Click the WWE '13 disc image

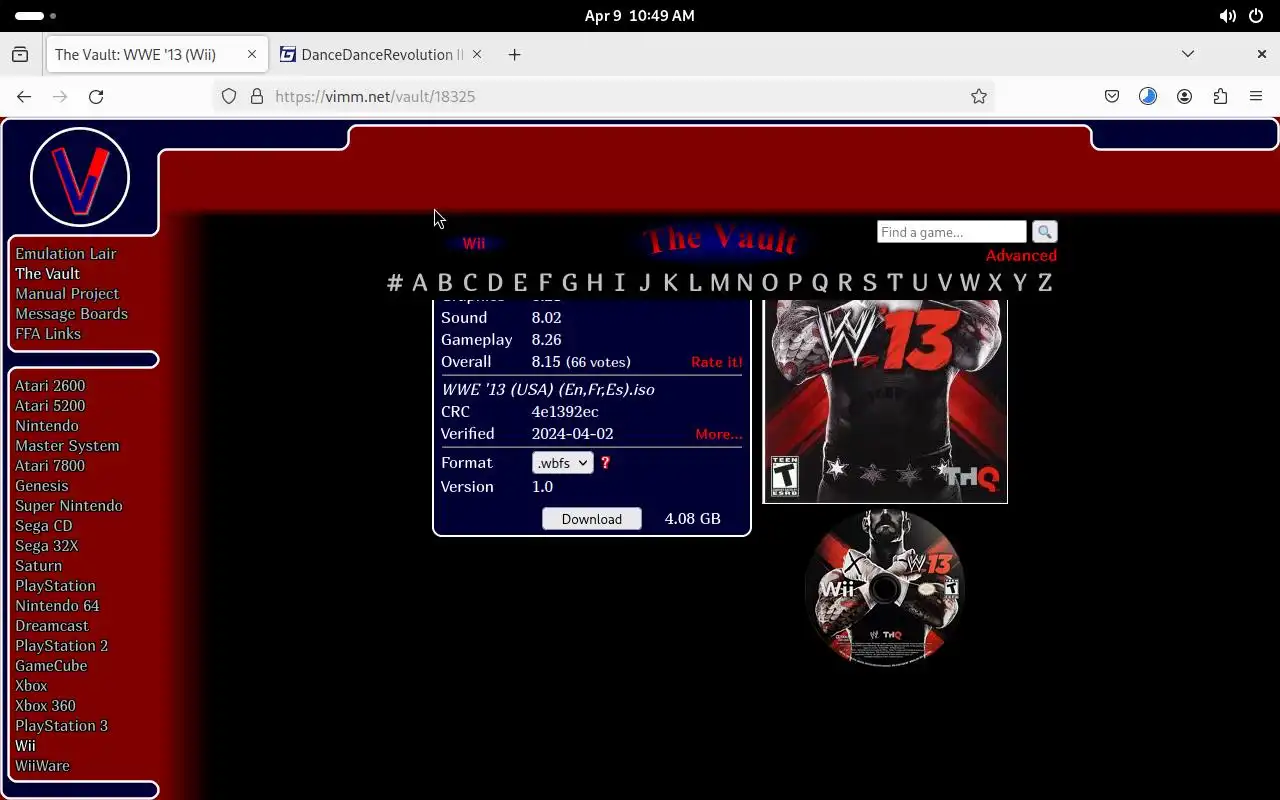pos(884,588)
